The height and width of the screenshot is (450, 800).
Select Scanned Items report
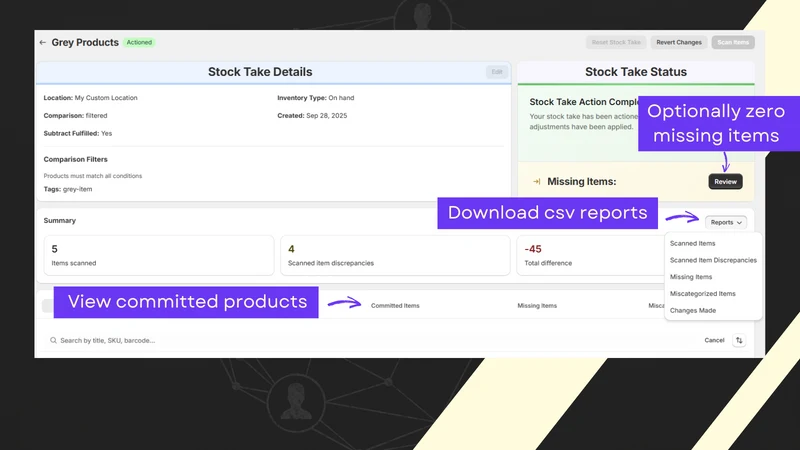pyautogui.click(x=692, y=243)
